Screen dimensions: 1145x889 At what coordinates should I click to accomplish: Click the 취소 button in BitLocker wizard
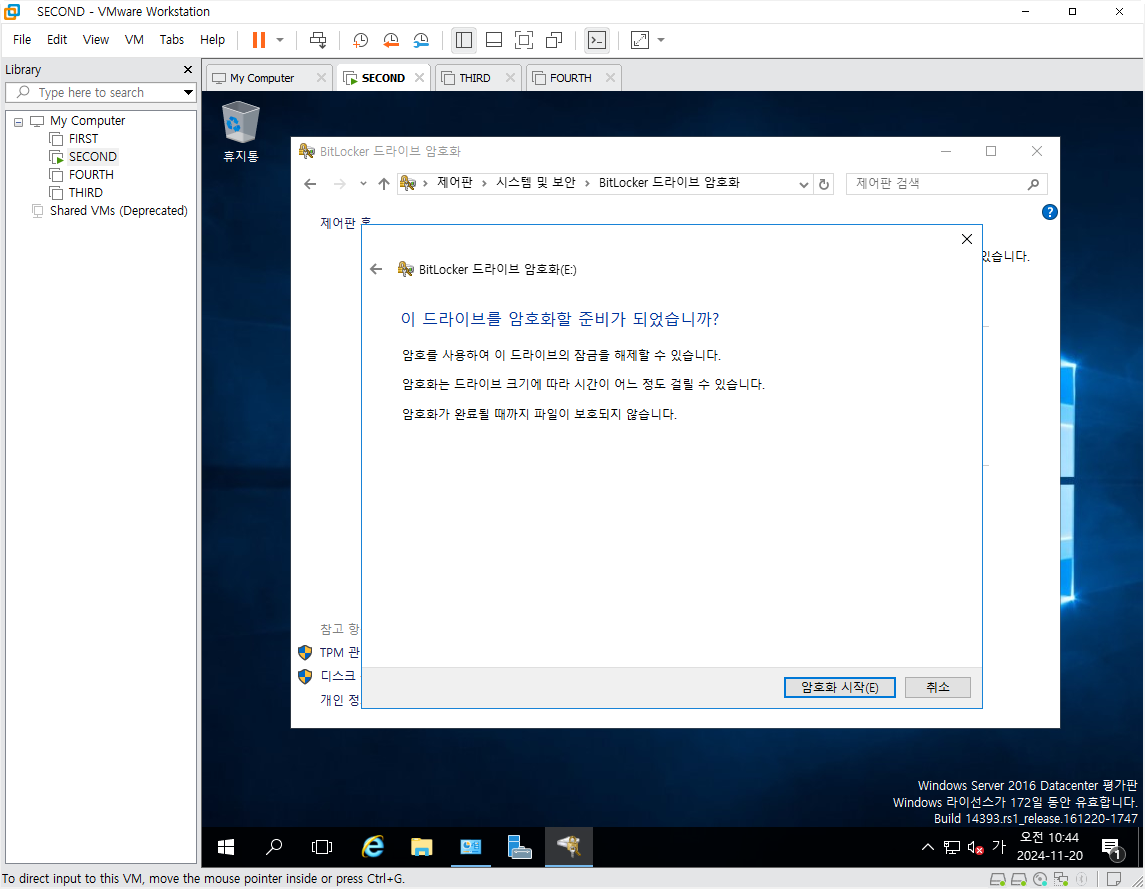click(938, 687)
